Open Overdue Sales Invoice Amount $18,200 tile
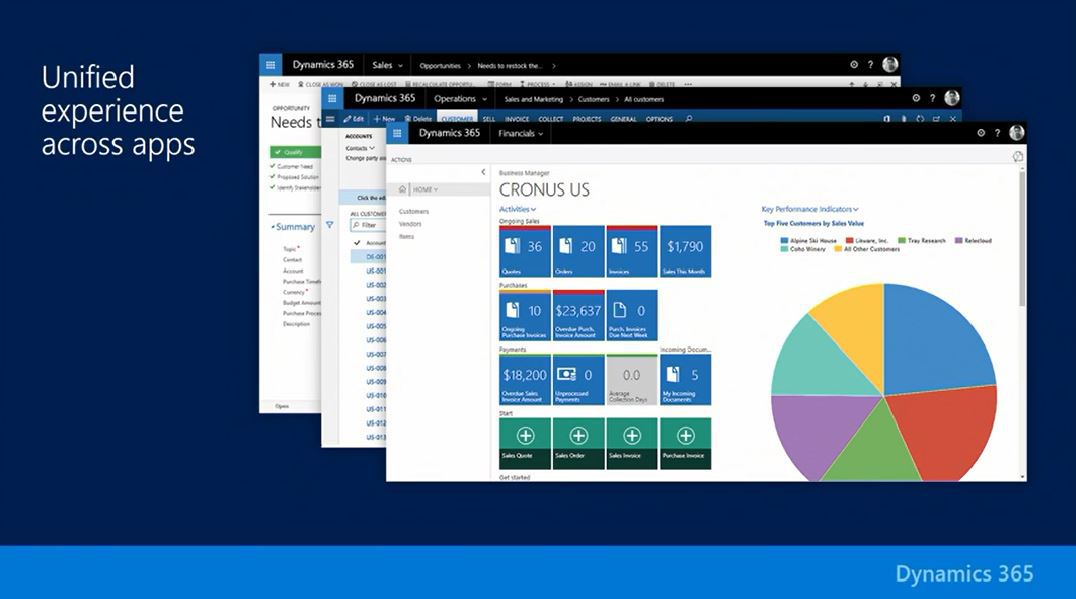 coord(525,379)
